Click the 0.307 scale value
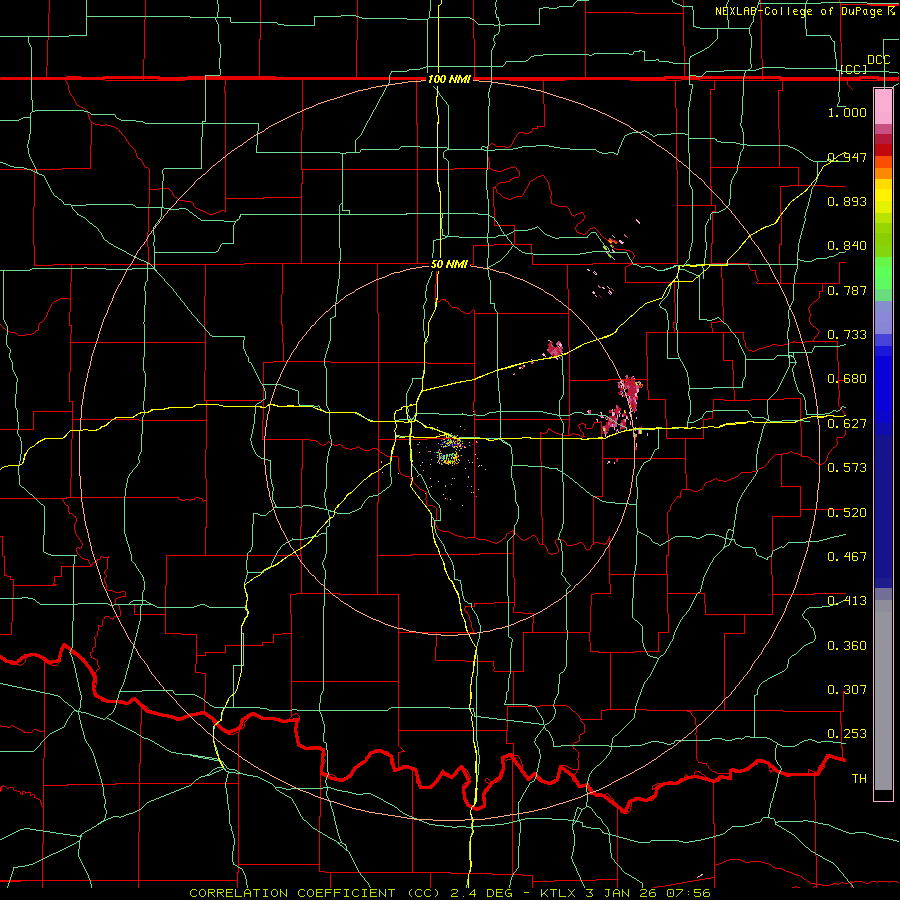This screenshot has height=900, width=900. (x=847, y=690)
